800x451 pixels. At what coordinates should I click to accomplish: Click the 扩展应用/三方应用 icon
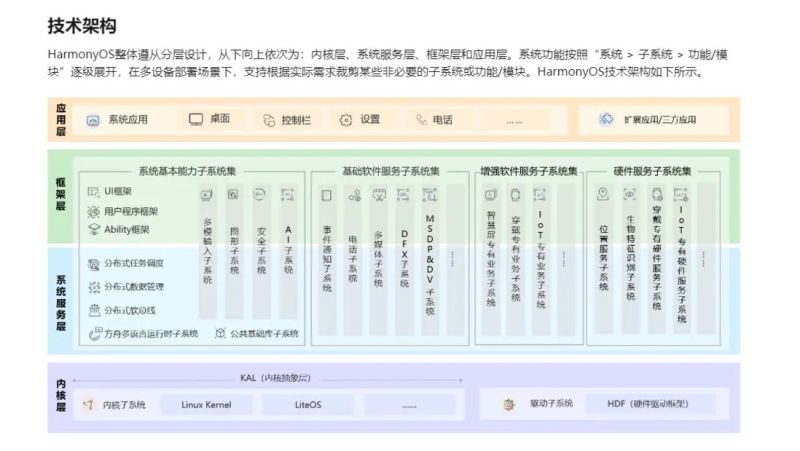(606, 119)
